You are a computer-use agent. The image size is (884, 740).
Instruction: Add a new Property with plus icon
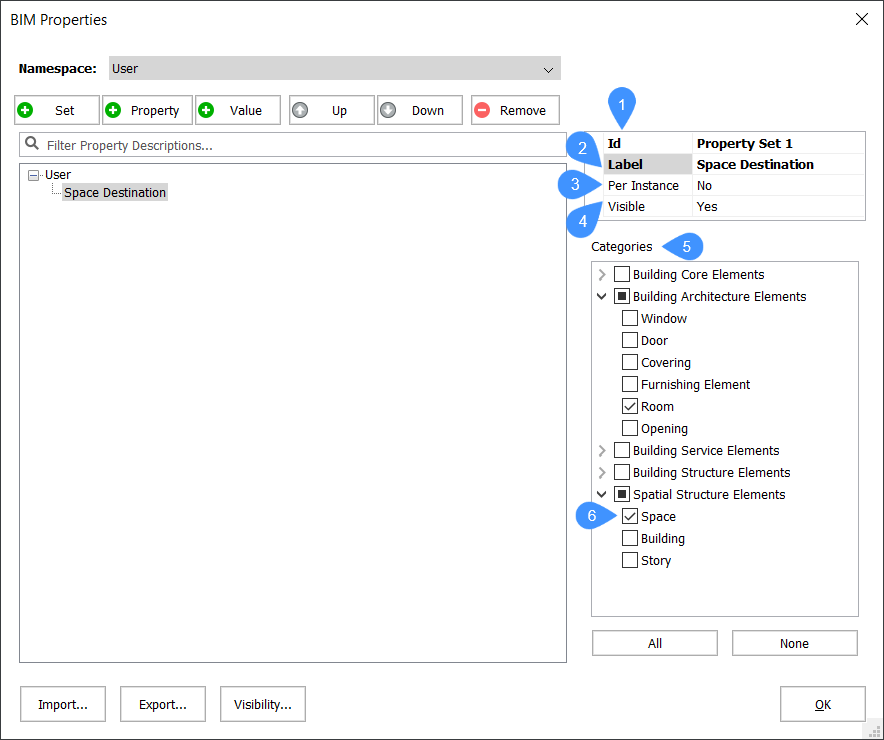114,110
